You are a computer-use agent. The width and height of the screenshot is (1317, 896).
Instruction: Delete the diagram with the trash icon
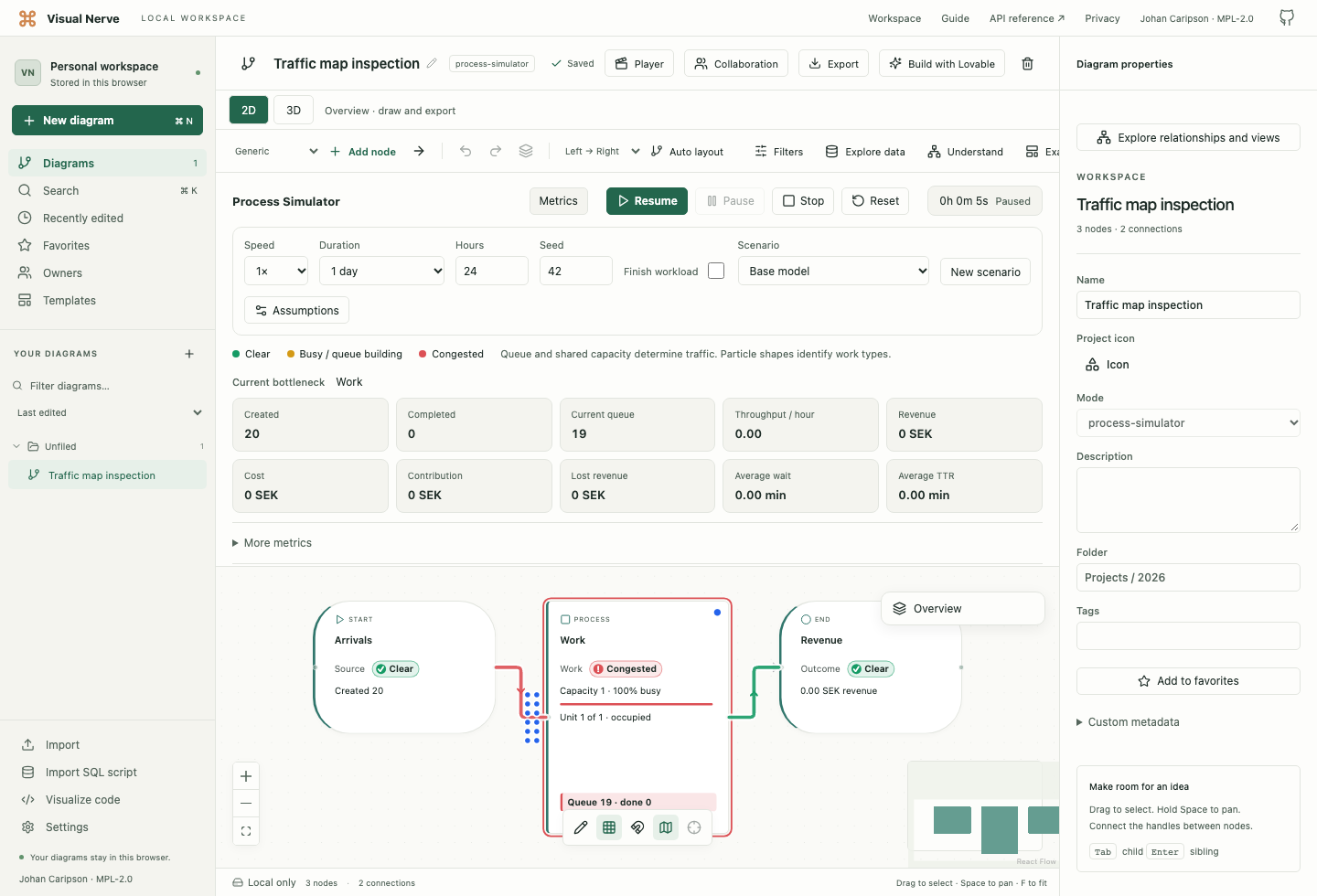1028,64
